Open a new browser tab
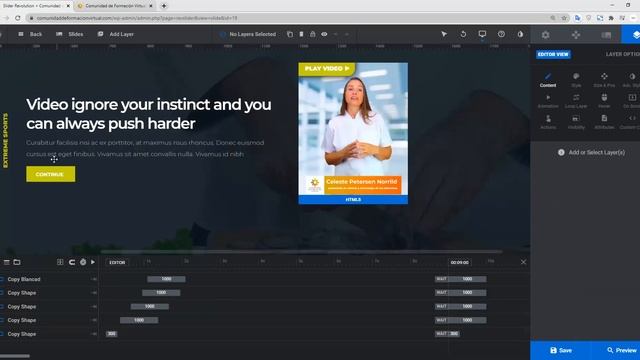This screenshot has height=360, width=640. coord(164,6)
